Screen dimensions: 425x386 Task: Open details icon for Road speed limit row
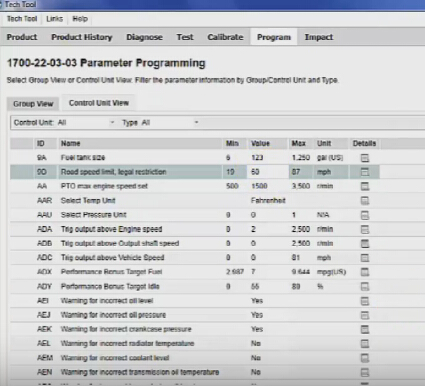click(x=365, y=172)
